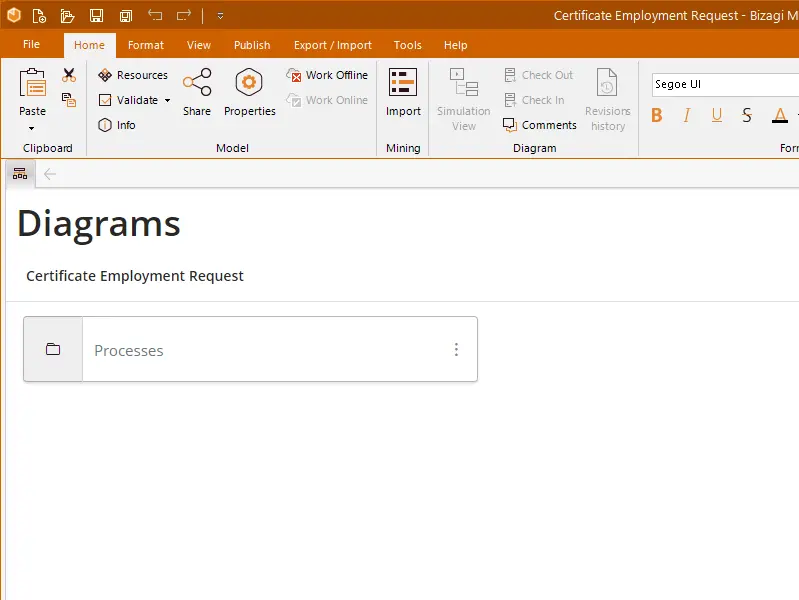799x600 pixels.
Task: Open a model via folder icon in title bar
Action: pos(67,16)
